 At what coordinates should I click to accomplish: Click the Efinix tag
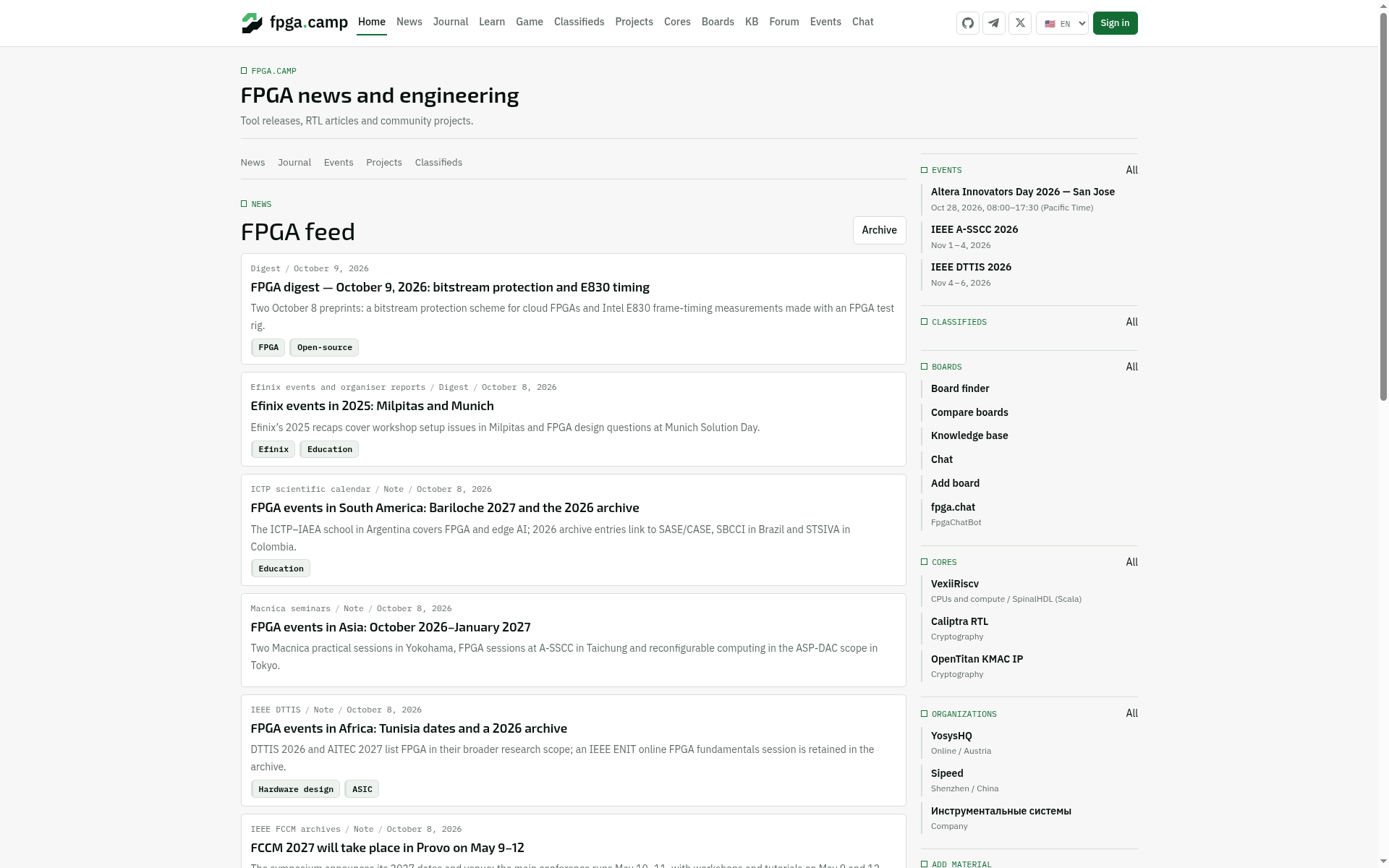273,449
